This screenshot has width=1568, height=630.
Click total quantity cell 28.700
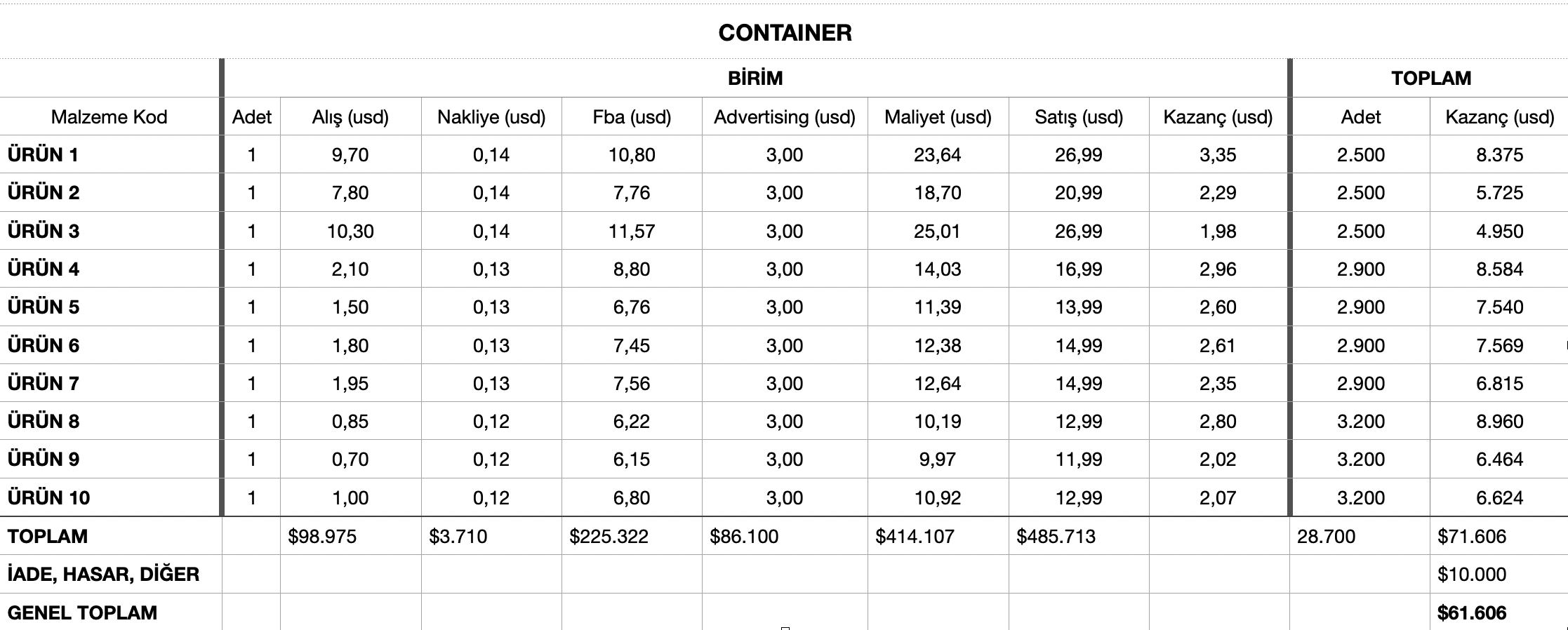pyautogui.click(x=1325, y=536)
